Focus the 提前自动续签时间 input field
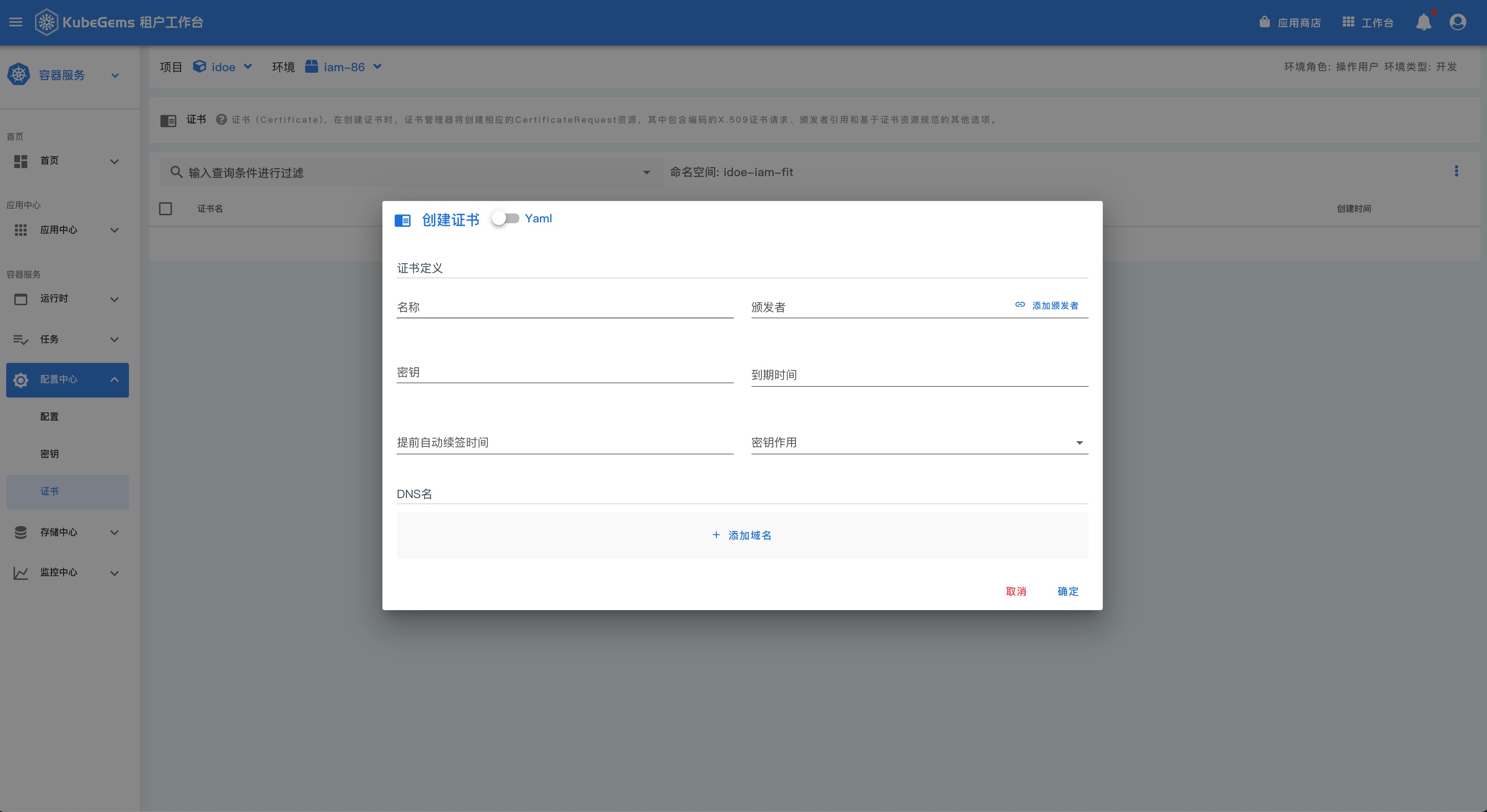 click(x=565, y=442)
